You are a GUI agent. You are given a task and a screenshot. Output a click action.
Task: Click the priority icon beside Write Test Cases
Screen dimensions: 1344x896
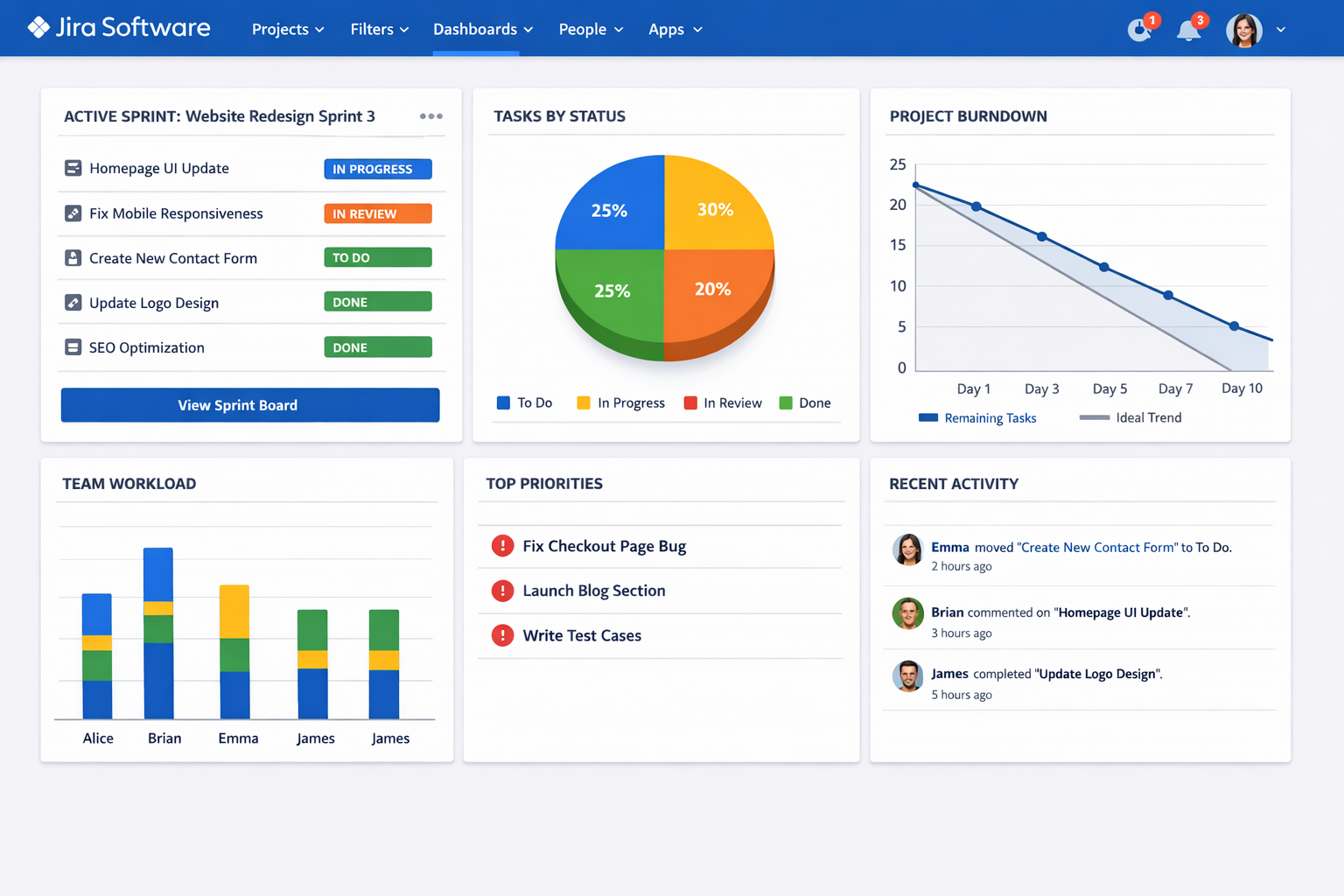pos(502,635)
